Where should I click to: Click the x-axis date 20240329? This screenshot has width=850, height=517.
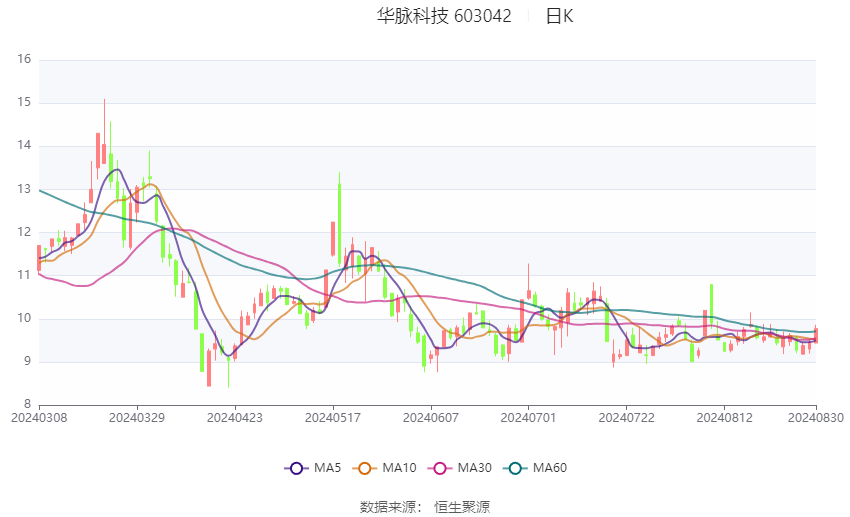(x=137, y=418)
